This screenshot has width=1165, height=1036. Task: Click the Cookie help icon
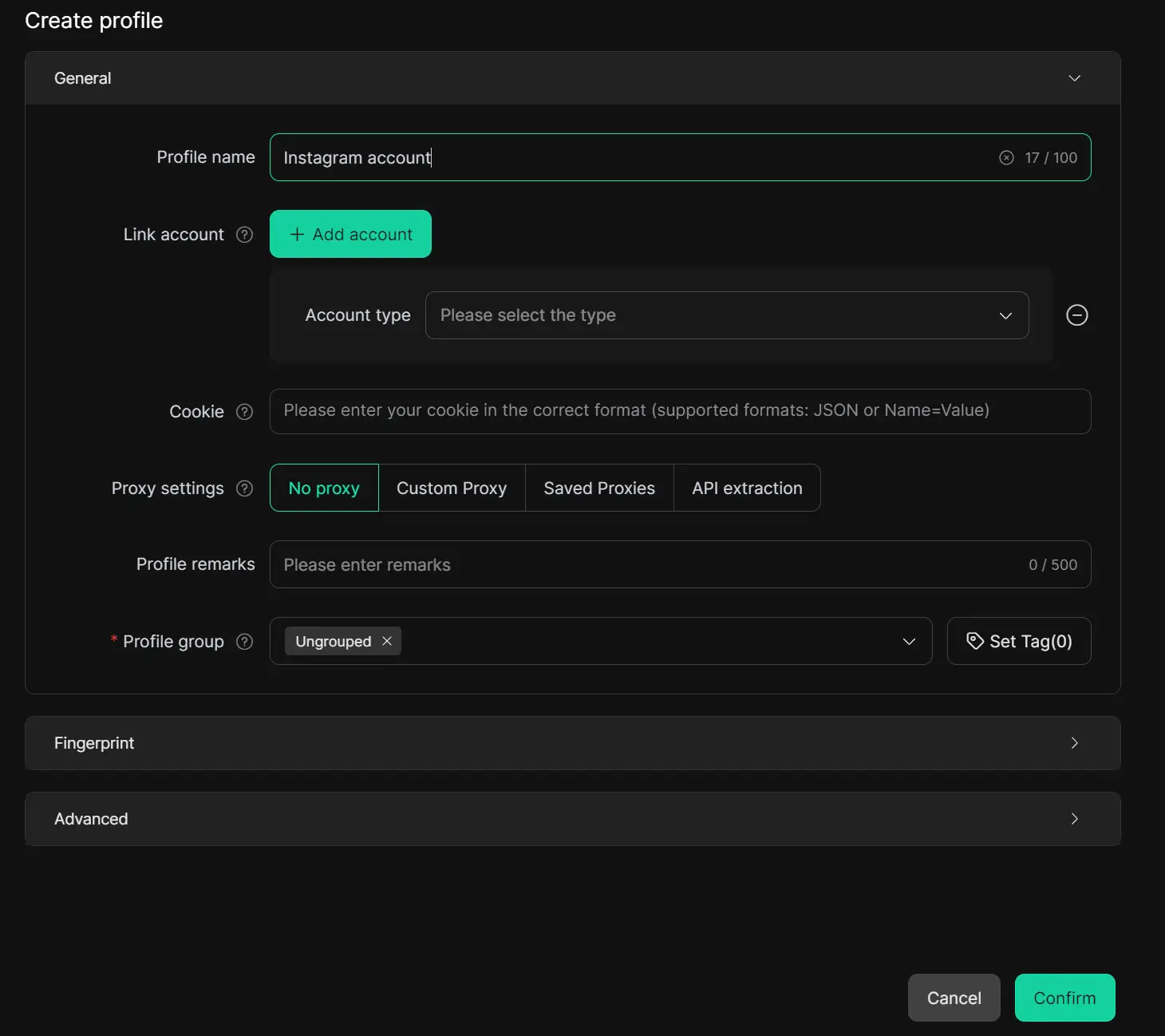tap(245, 412)
